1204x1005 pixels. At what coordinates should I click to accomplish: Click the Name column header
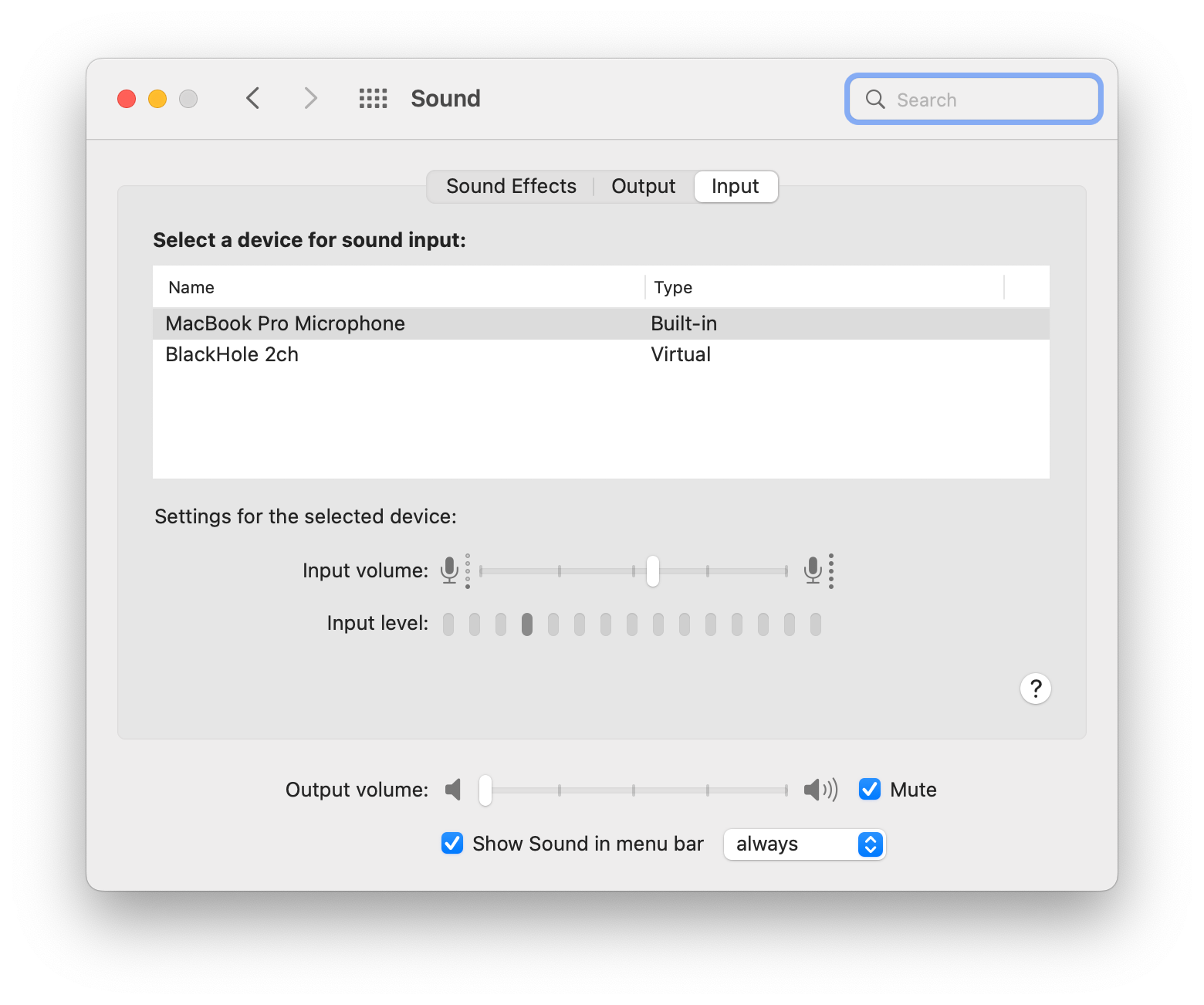[399, 287]
